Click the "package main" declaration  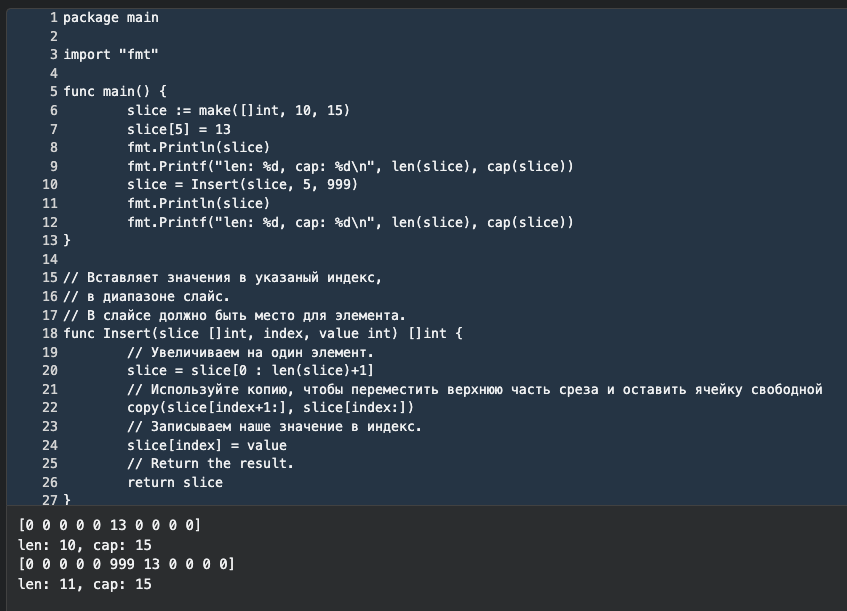[x=110, y=17]
